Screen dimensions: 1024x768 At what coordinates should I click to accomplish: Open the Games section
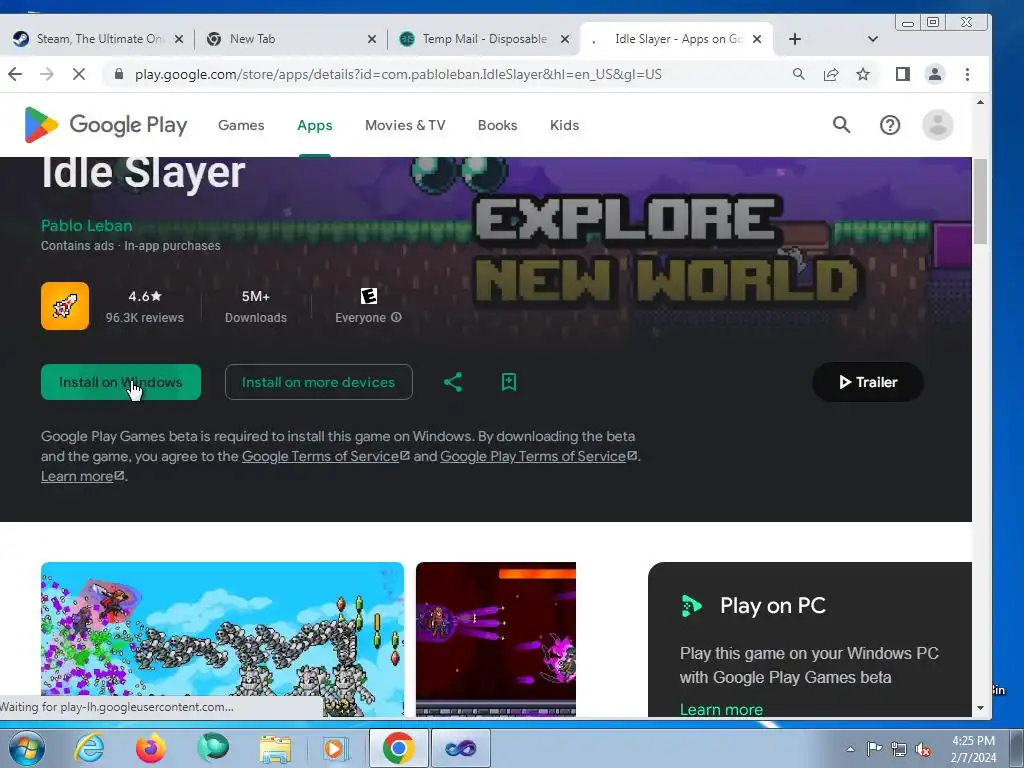tap(241, 125)
